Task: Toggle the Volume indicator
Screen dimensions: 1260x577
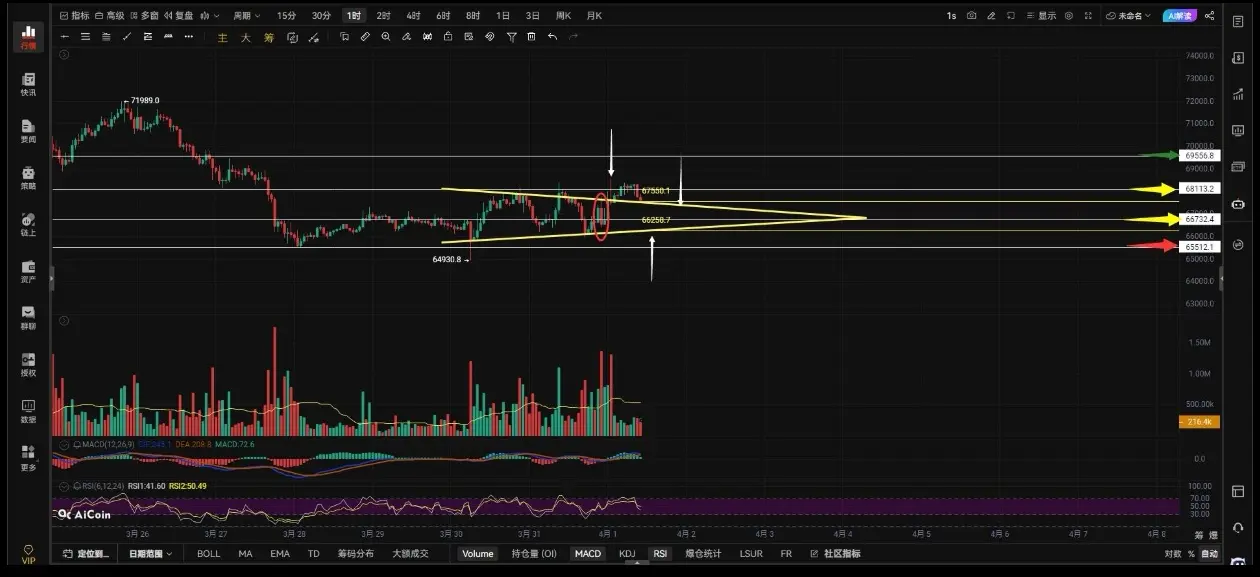Action: (478, 553)
